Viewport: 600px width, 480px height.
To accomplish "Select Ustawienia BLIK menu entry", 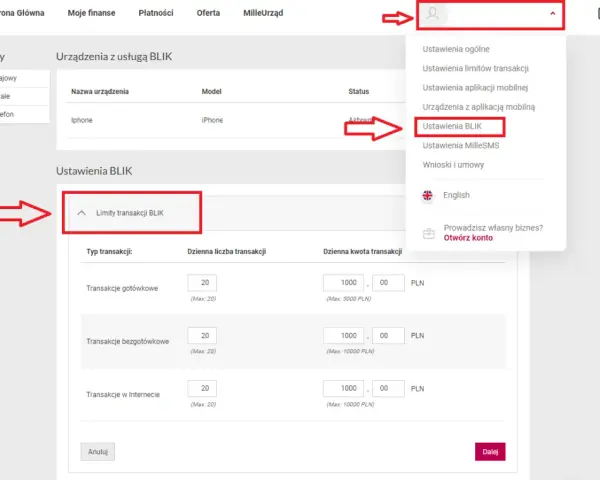I will 452,126.
